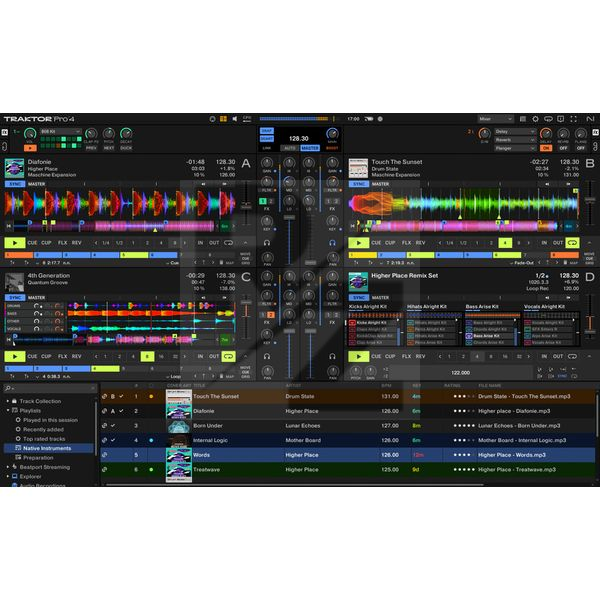Click the Deck A tempo fader handle
The height and width of the screenshot is (600, 600).
[x=246, y=208]
